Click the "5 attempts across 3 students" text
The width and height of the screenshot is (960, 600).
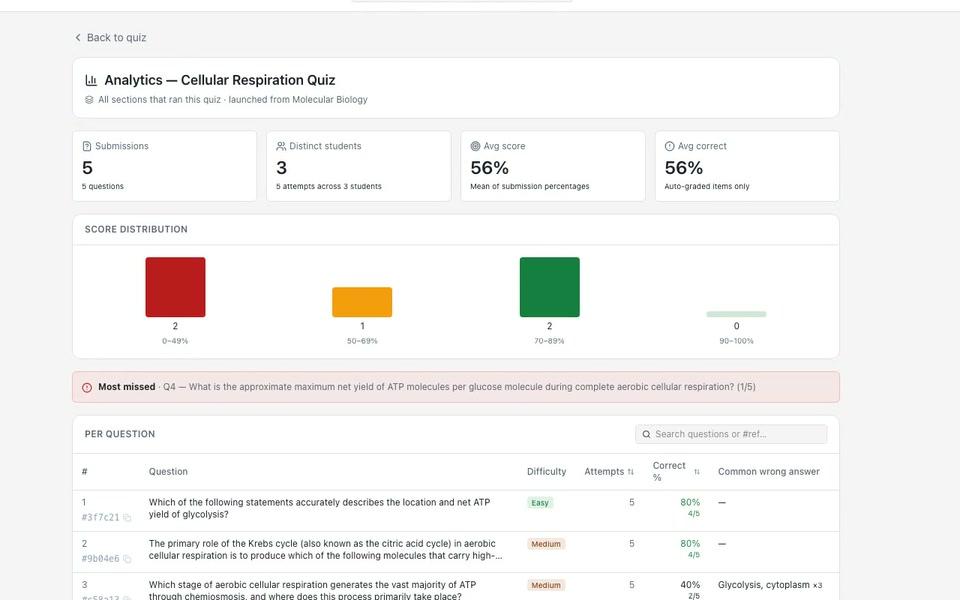click(329, 187)
